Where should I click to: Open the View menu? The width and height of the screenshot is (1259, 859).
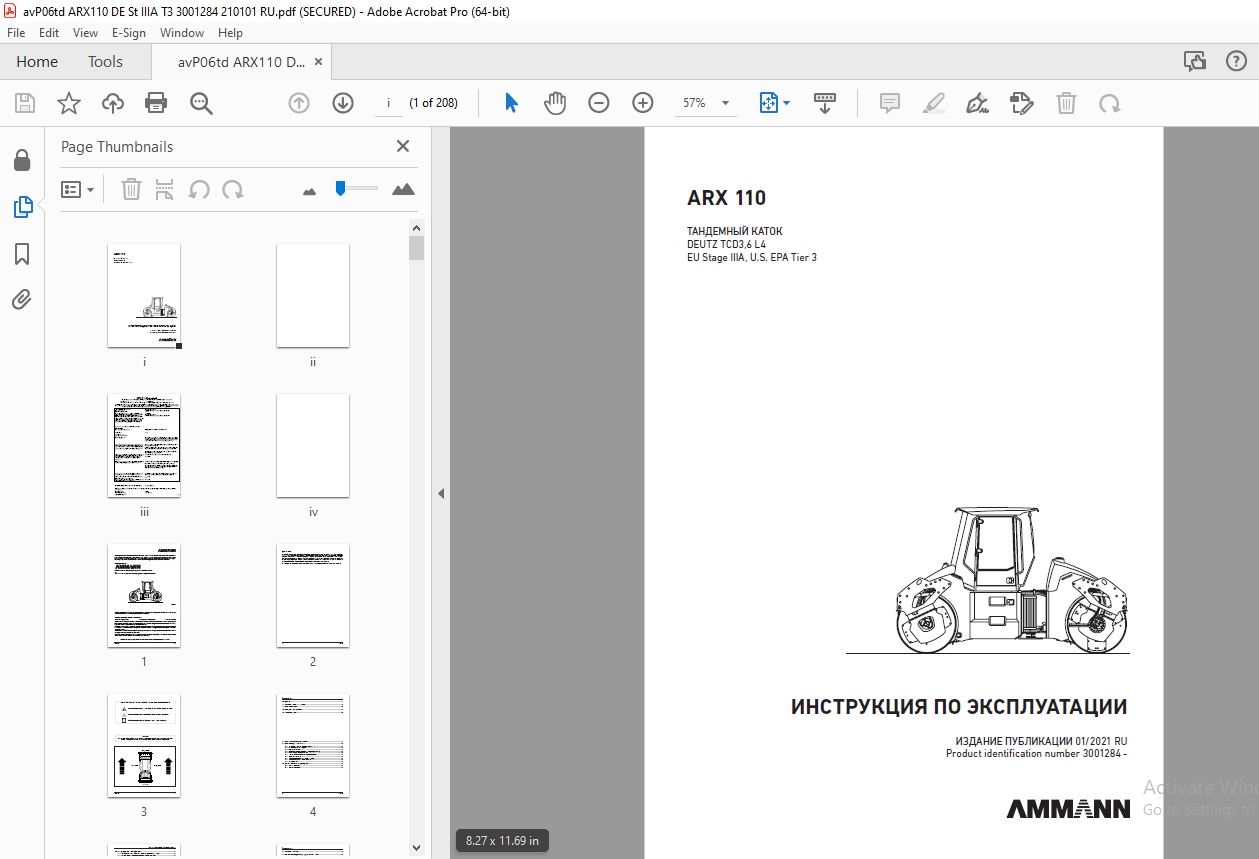(x=86, y=33)
